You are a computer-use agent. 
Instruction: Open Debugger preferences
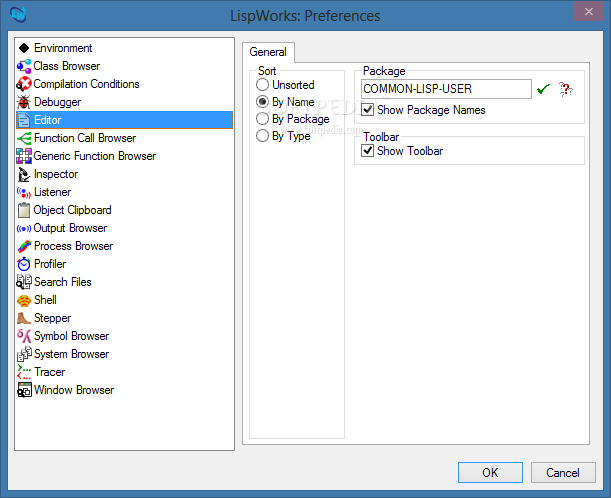(124, 102)
